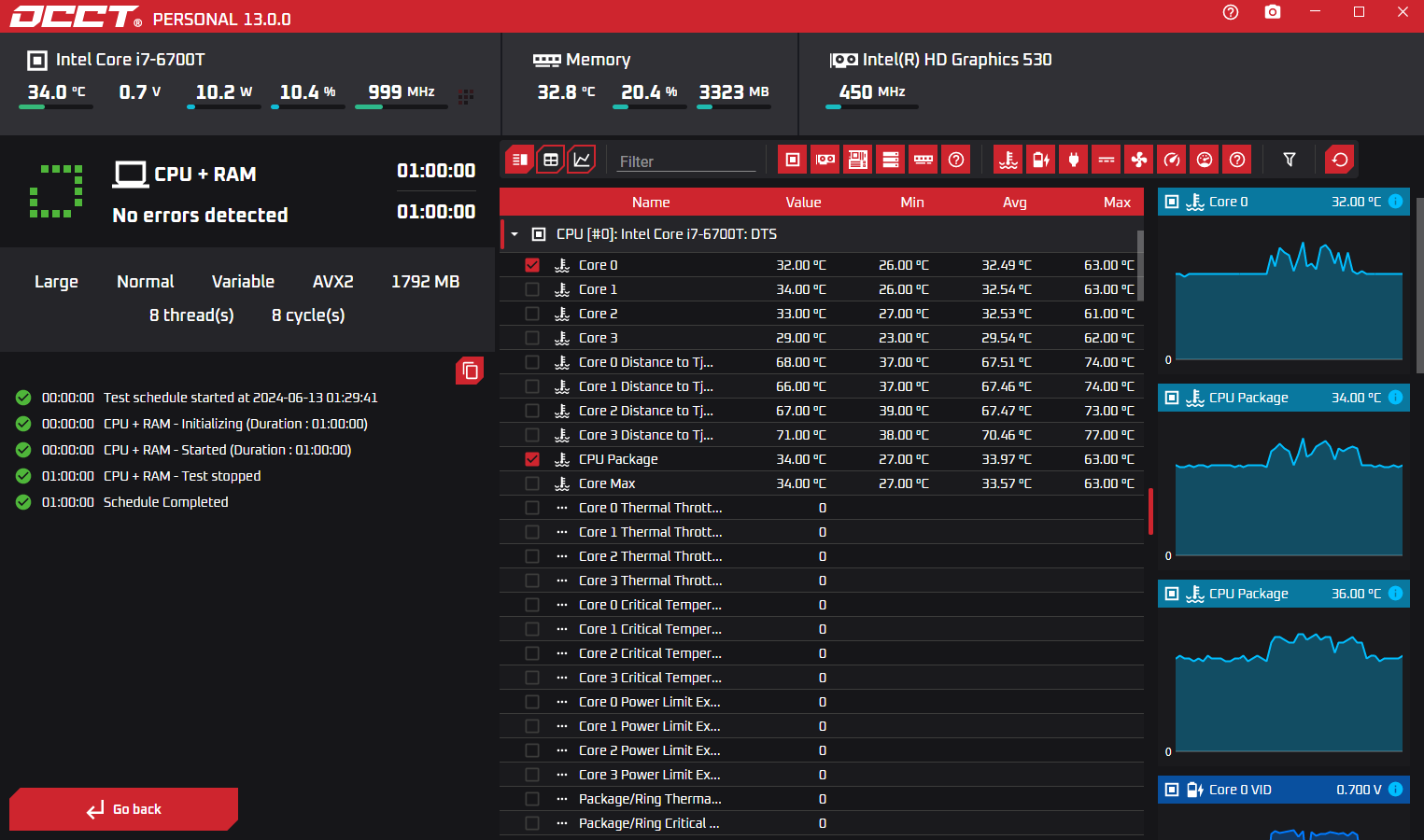This screenshot has width=1424, height=840.
Task: Toggle the motherboard sensor filter icon
Action: click(x=858, y=160)
